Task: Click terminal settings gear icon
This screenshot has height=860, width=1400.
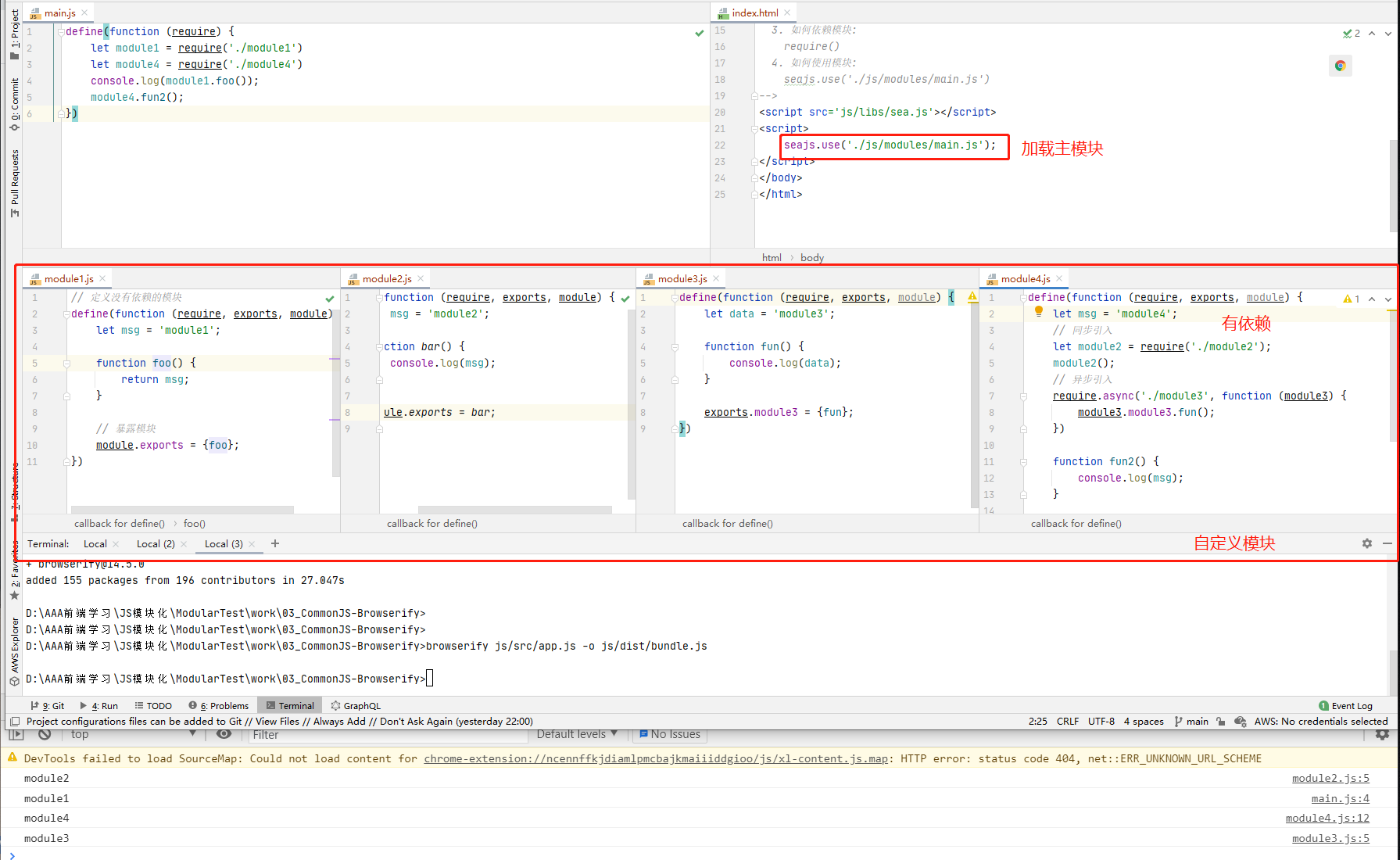Action: pyautogui.click(x=1366, y=543)
